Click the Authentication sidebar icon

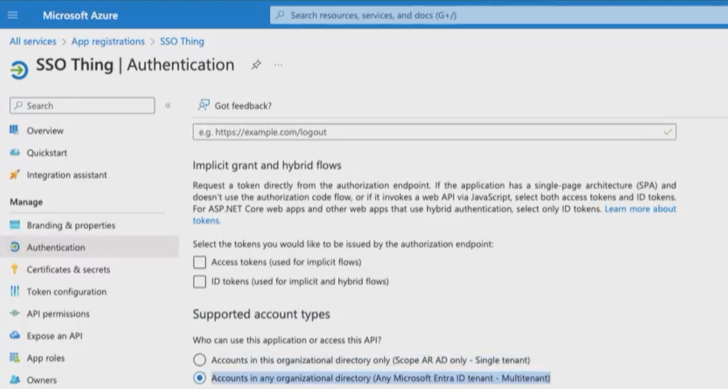(x=15, y=247)
